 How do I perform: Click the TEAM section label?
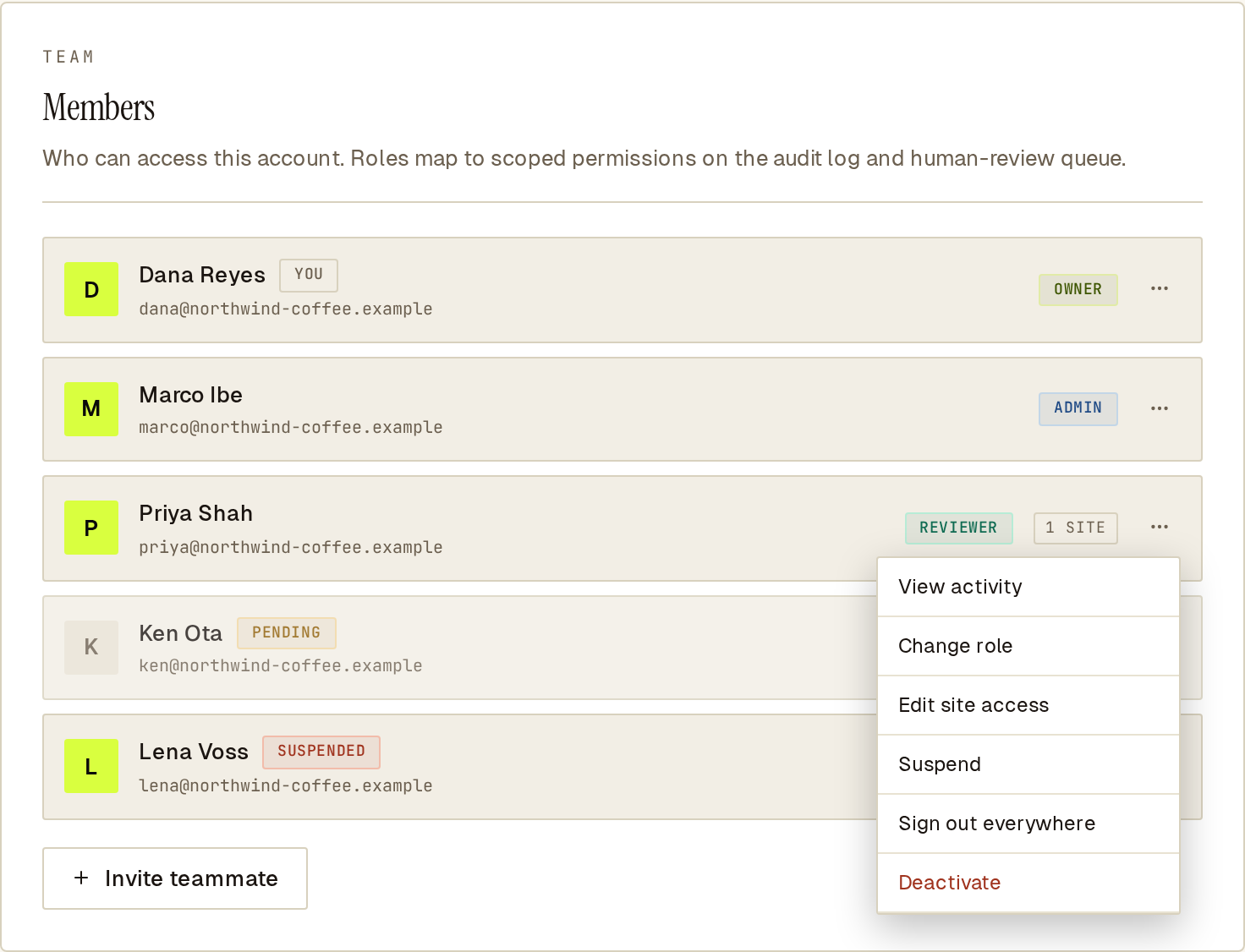tap(69, 57)
